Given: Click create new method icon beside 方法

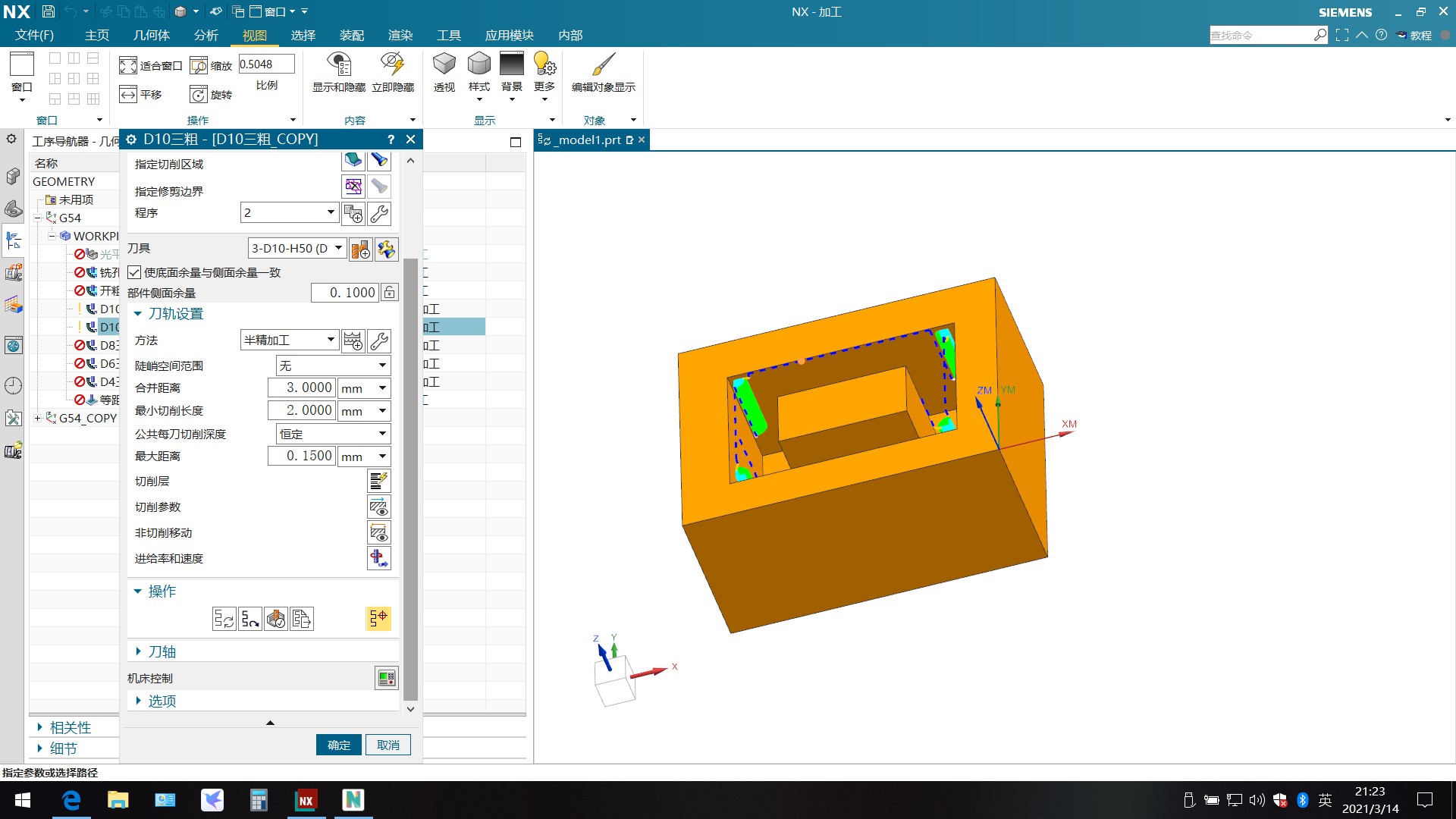Looking at the screenshot, I should point(353,341).
